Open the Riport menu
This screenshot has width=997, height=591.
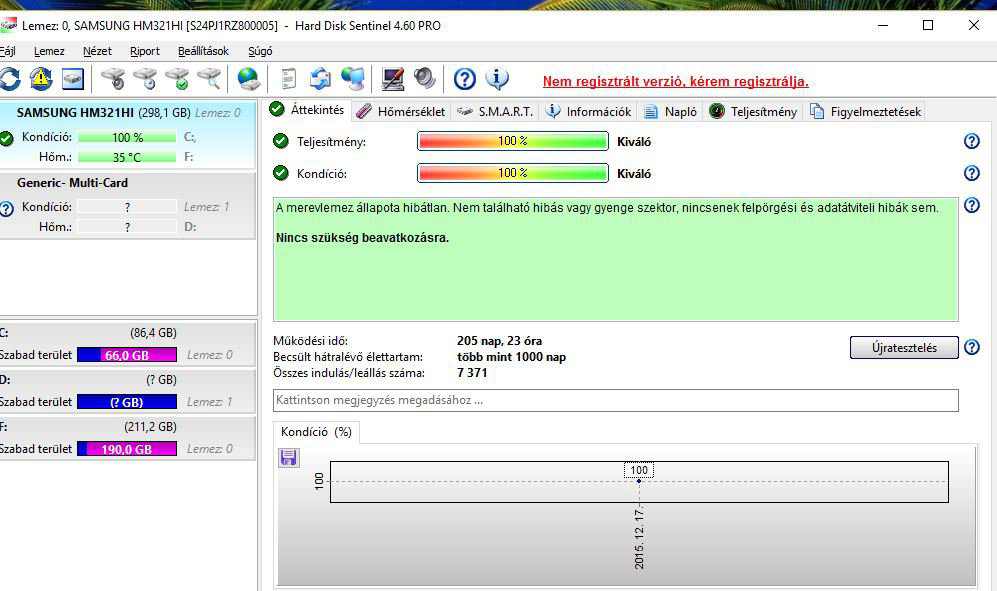(145, 51)
